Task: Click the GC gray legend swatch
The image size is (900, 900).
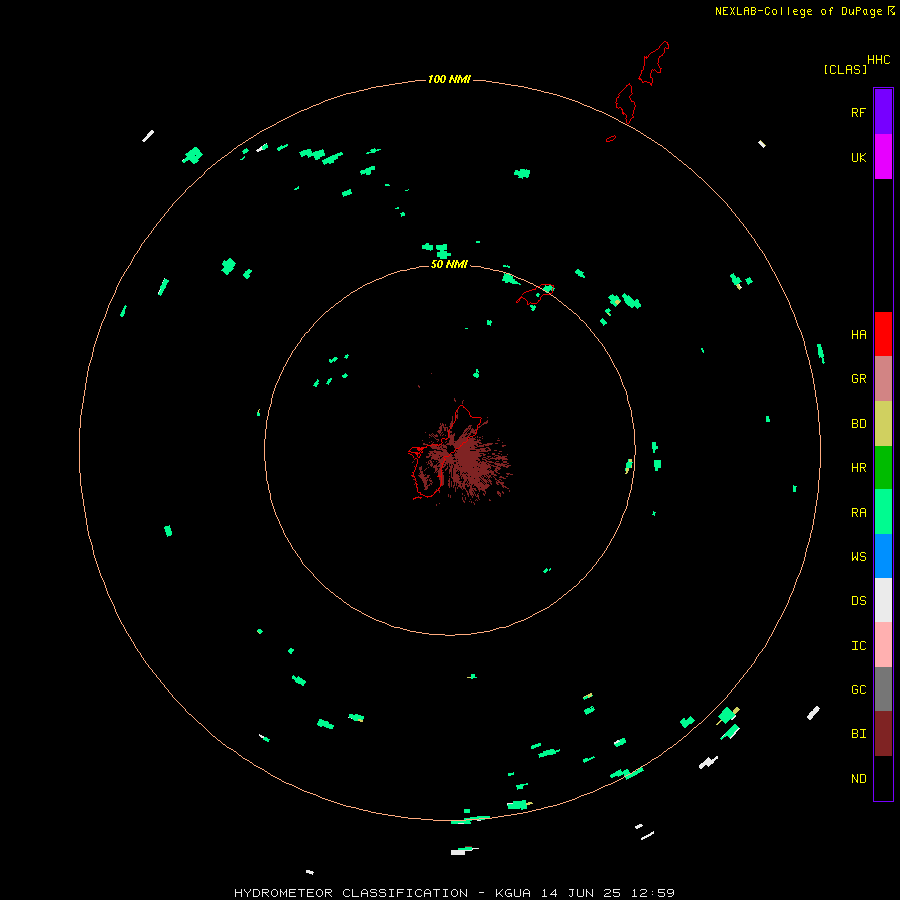Action: (883, 689)
